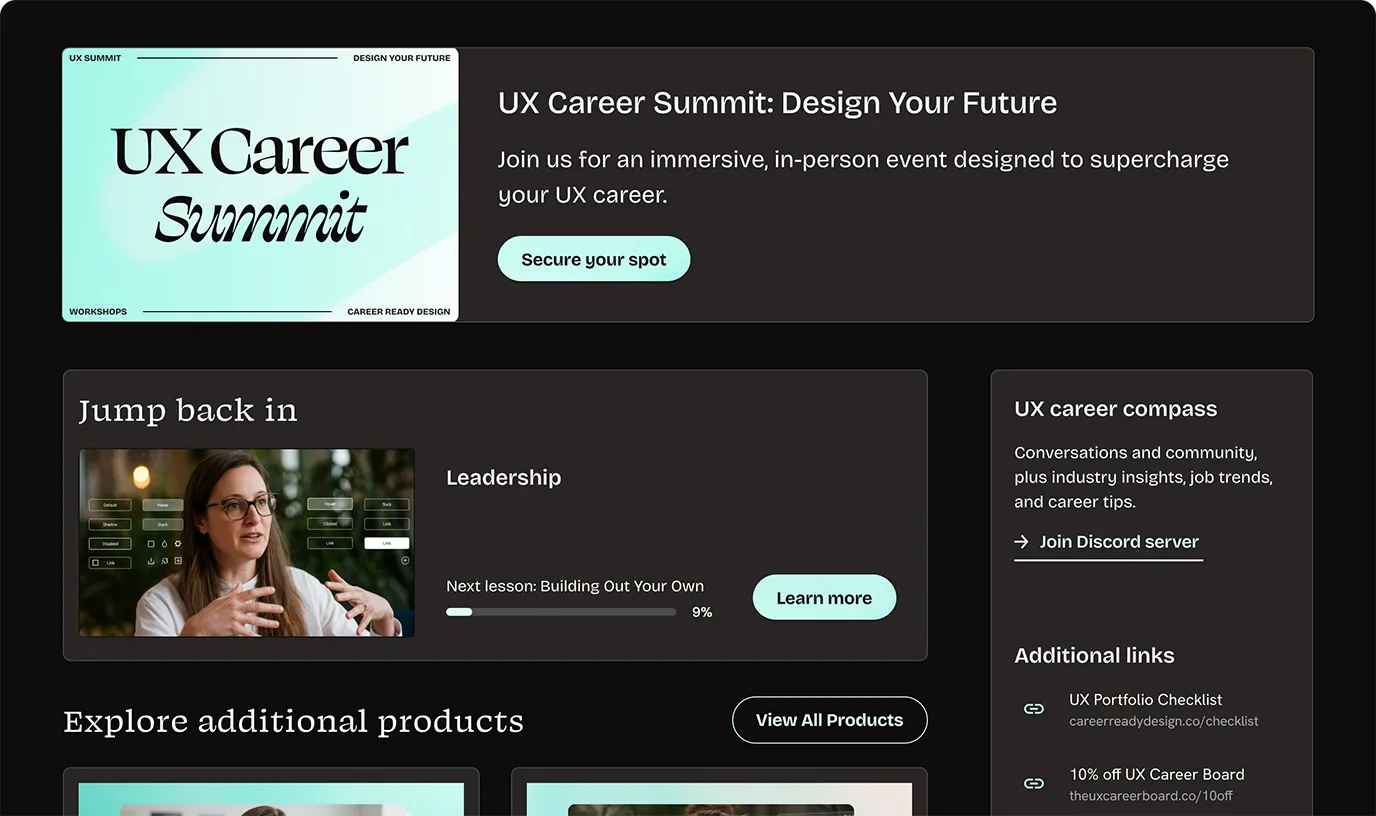Select the gear icon in the video overlay
Screen dimensions: 1376x816
click(177, 544)
